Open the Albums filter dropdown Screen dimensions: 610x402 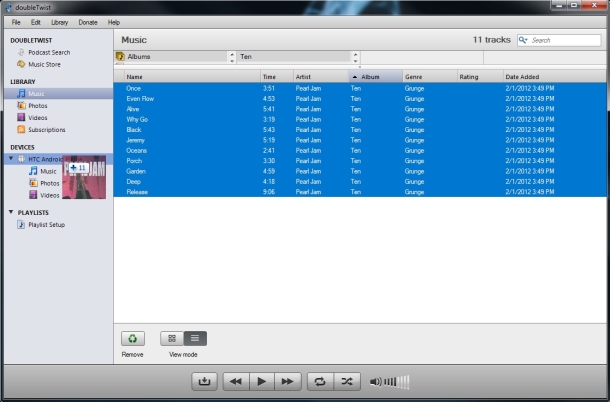click(x=232, y=56)
